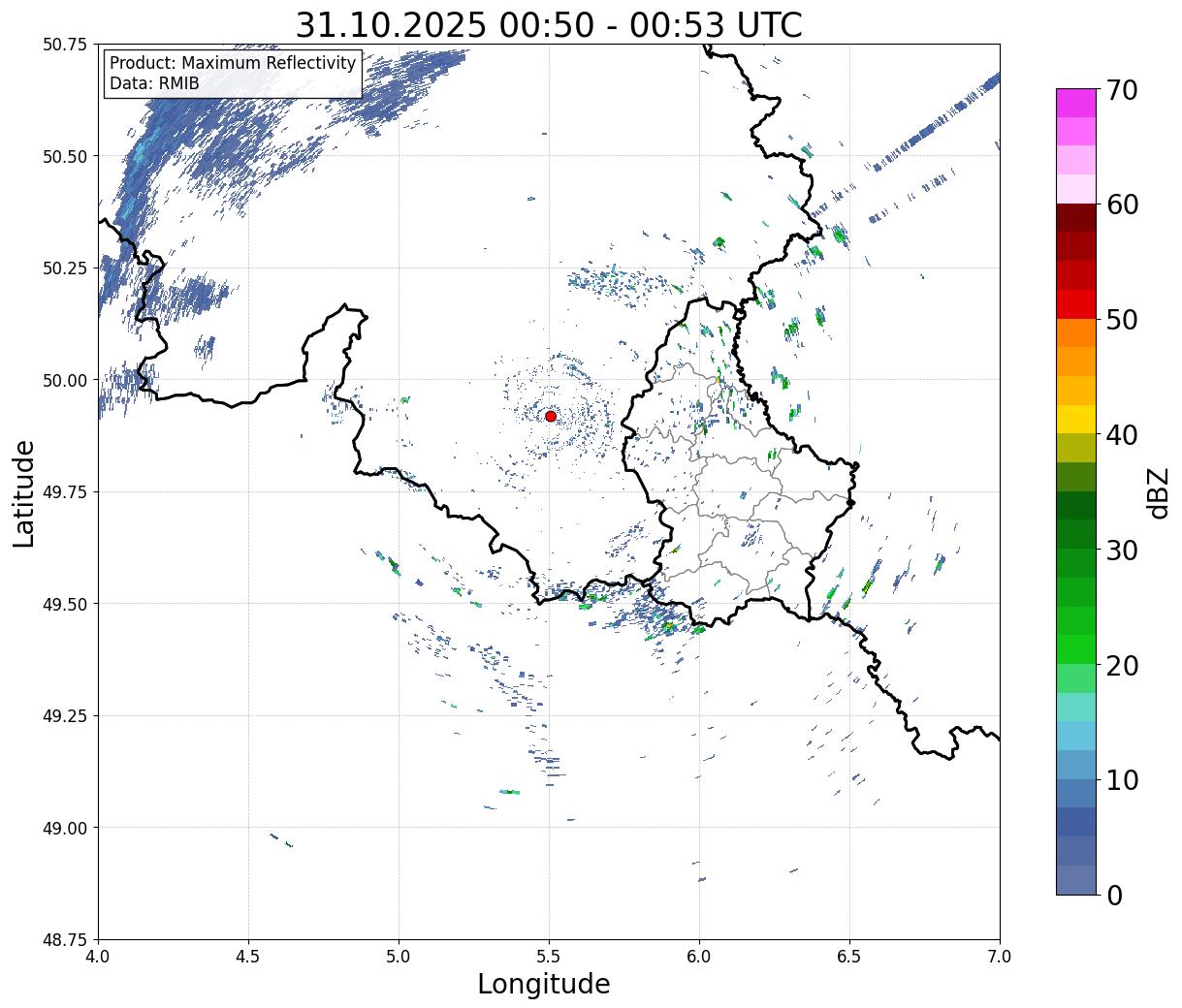This screenshot has width=1182, height=1008.
Task: Click the longitude tick label '6.5'
Action: [849, 957]
